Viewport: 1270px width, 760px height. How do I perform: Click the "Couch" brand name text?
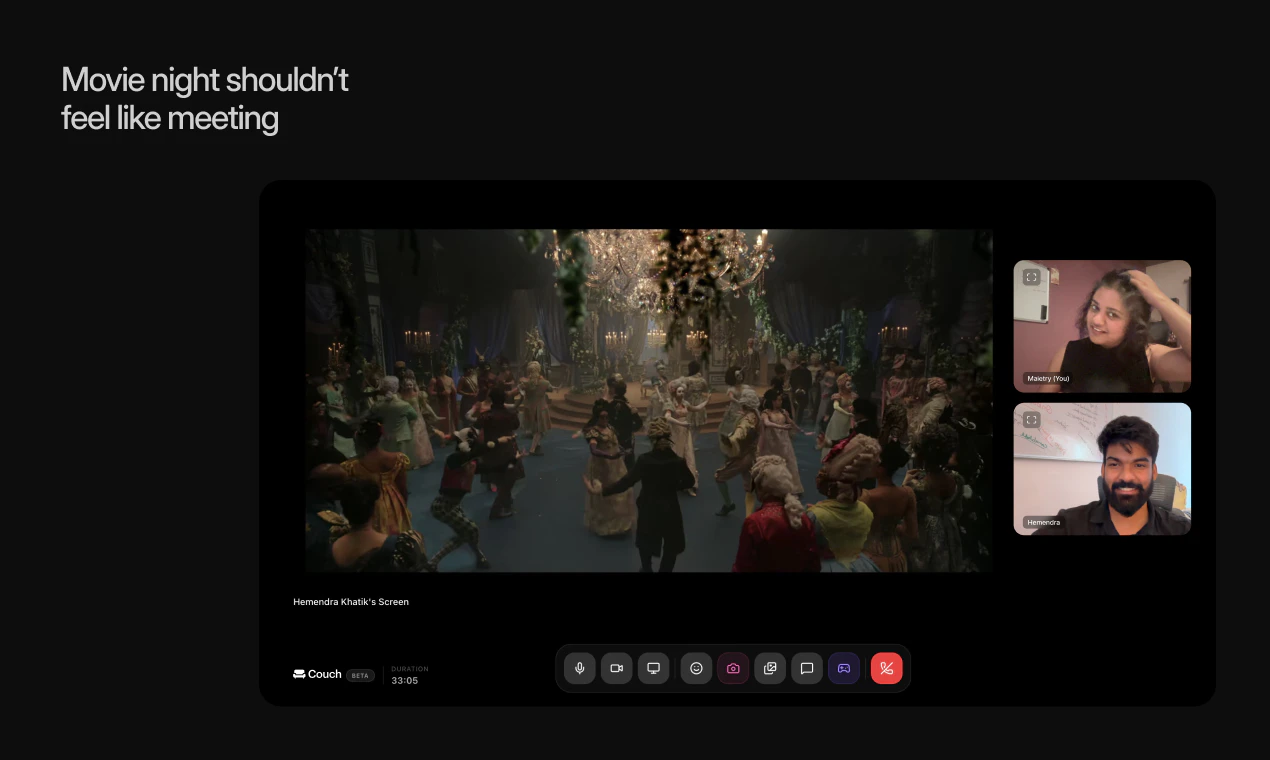pos(325,674)
